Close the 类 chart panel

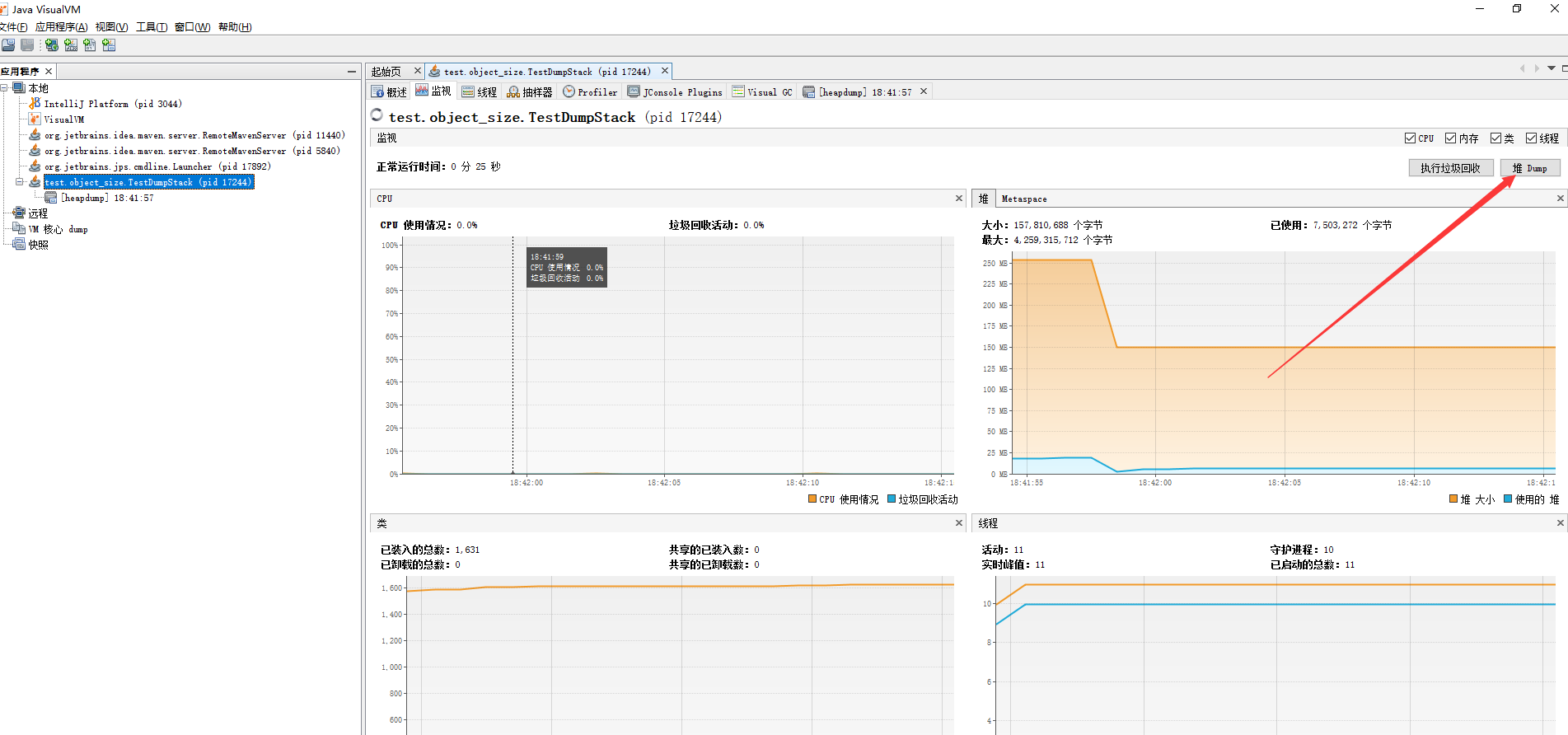959,523
